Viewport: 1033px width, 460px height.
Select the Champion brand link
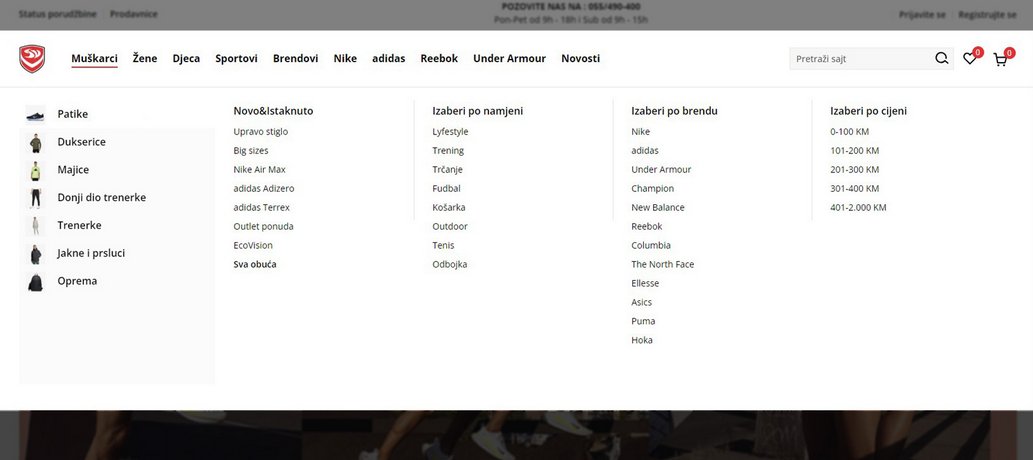tap(653, 188)
